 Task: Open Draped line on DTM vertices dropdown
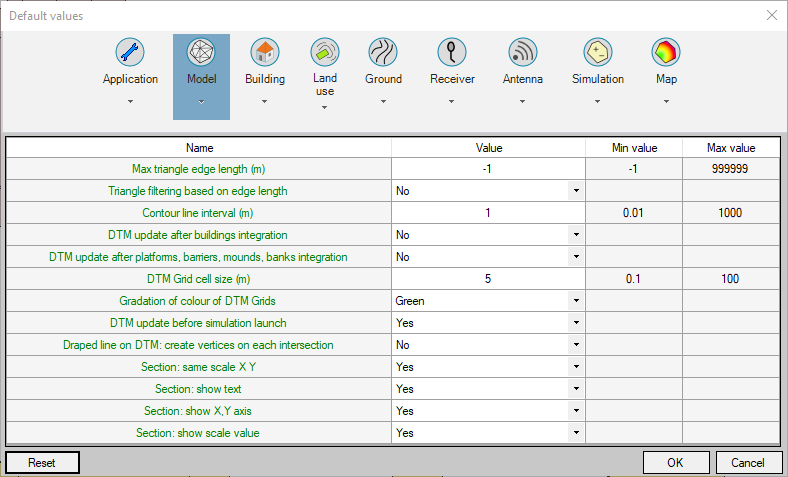576,345
